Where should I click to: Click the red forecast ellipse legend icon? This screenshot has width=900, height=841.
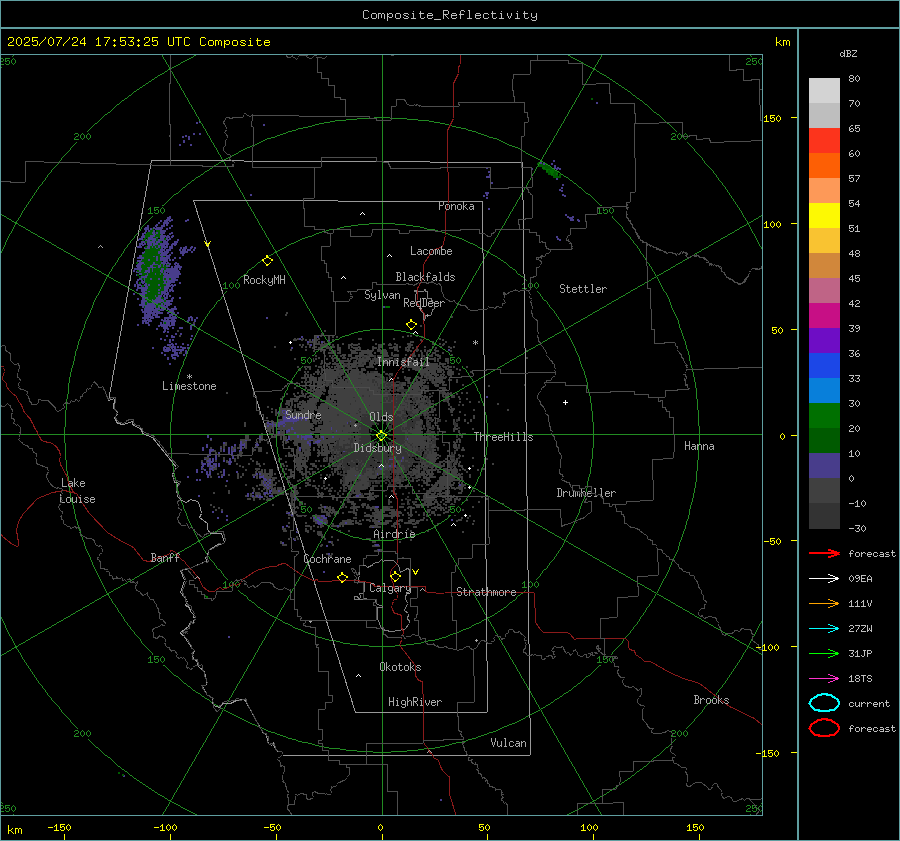coord(824,728)
